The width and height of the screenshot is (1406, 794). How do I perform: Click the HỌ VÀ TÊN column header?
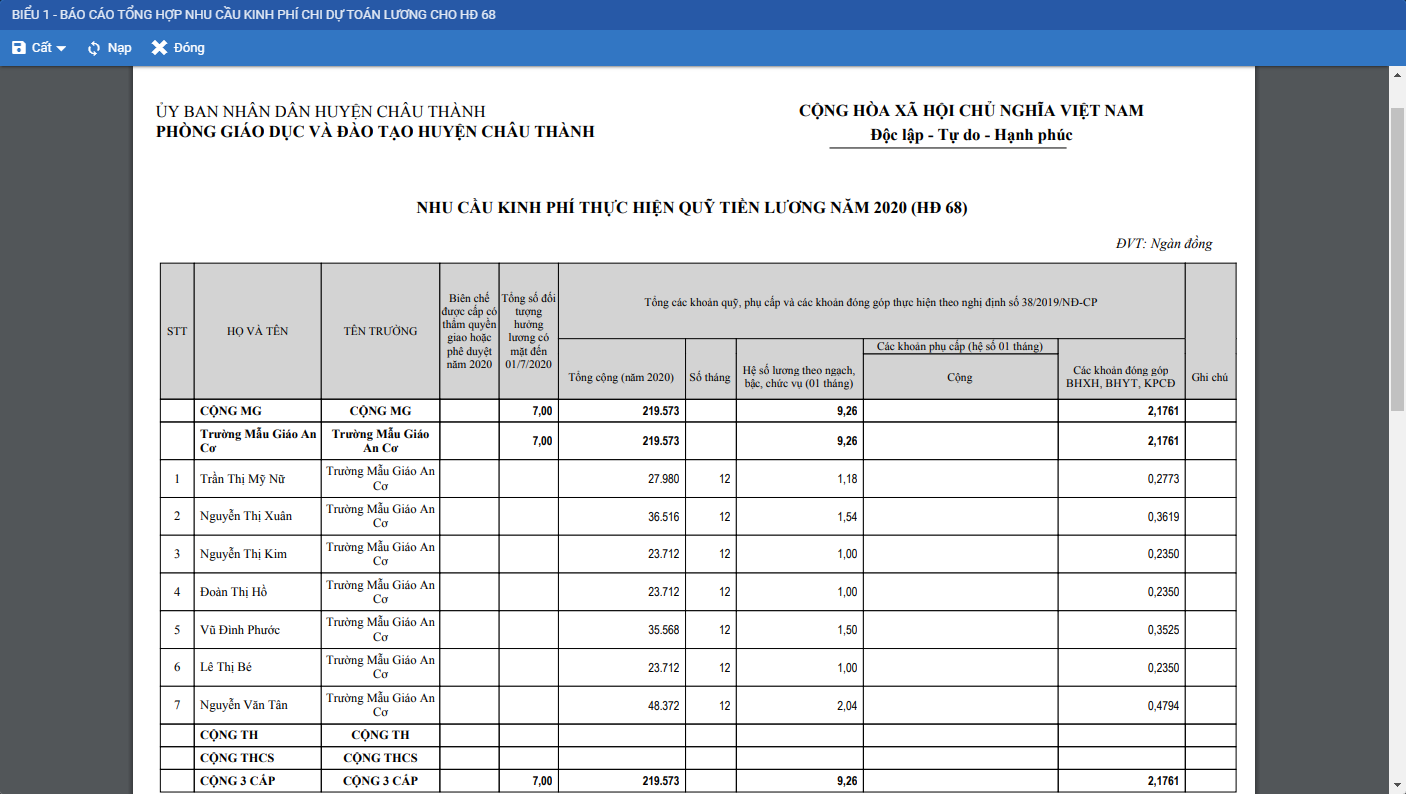[x=257, y=331]
